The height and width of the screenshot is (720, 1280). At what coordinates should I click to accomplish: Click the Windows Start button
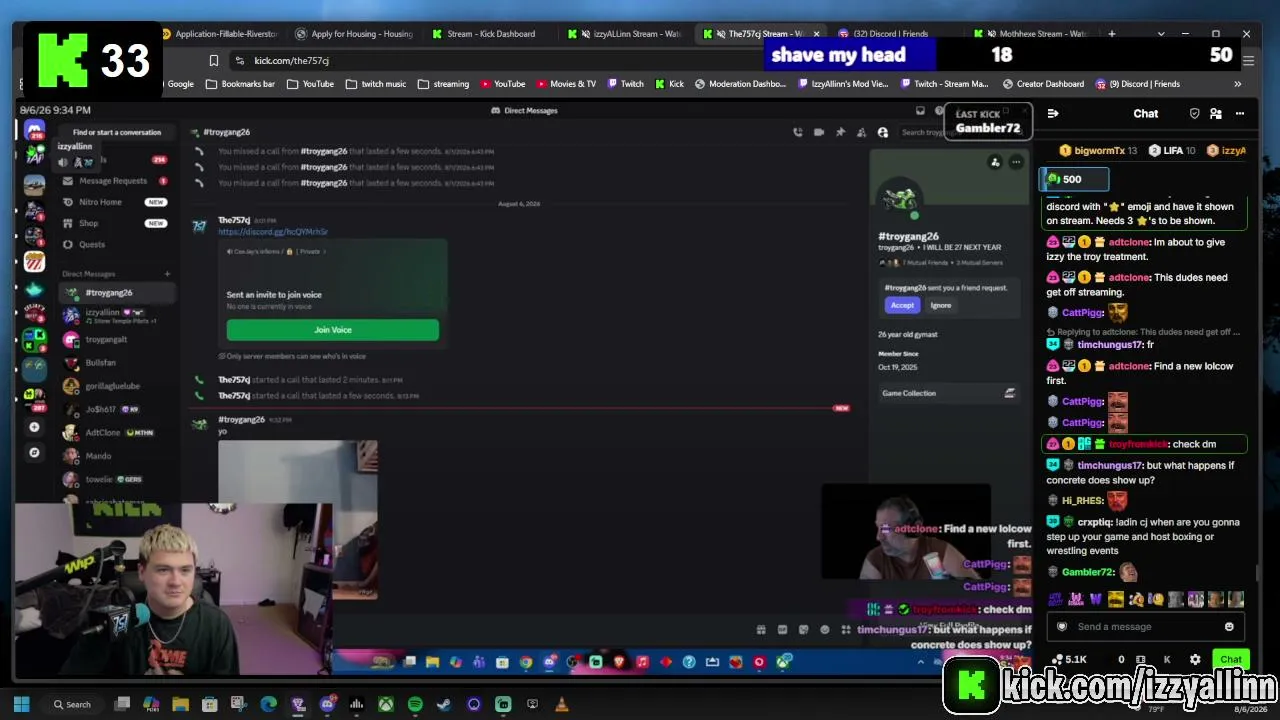tap(21, 705)
